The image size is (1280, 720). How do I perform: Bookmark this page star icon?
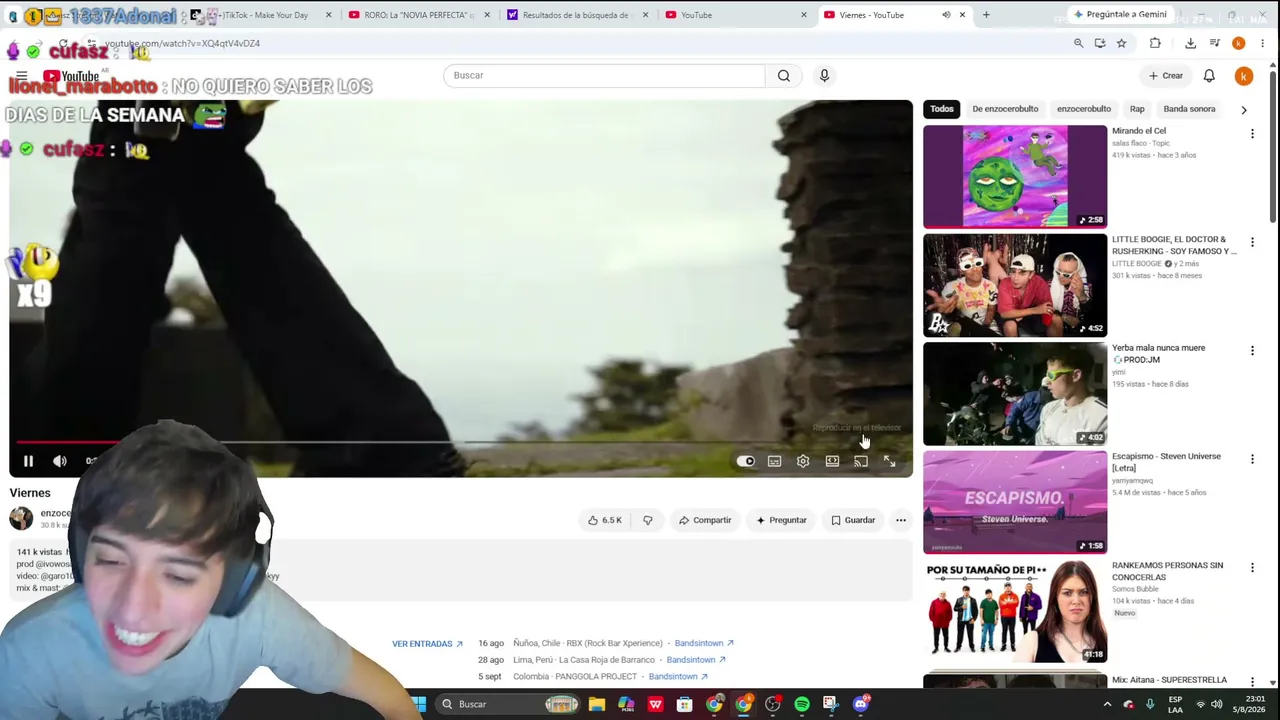coord(1121,43)
